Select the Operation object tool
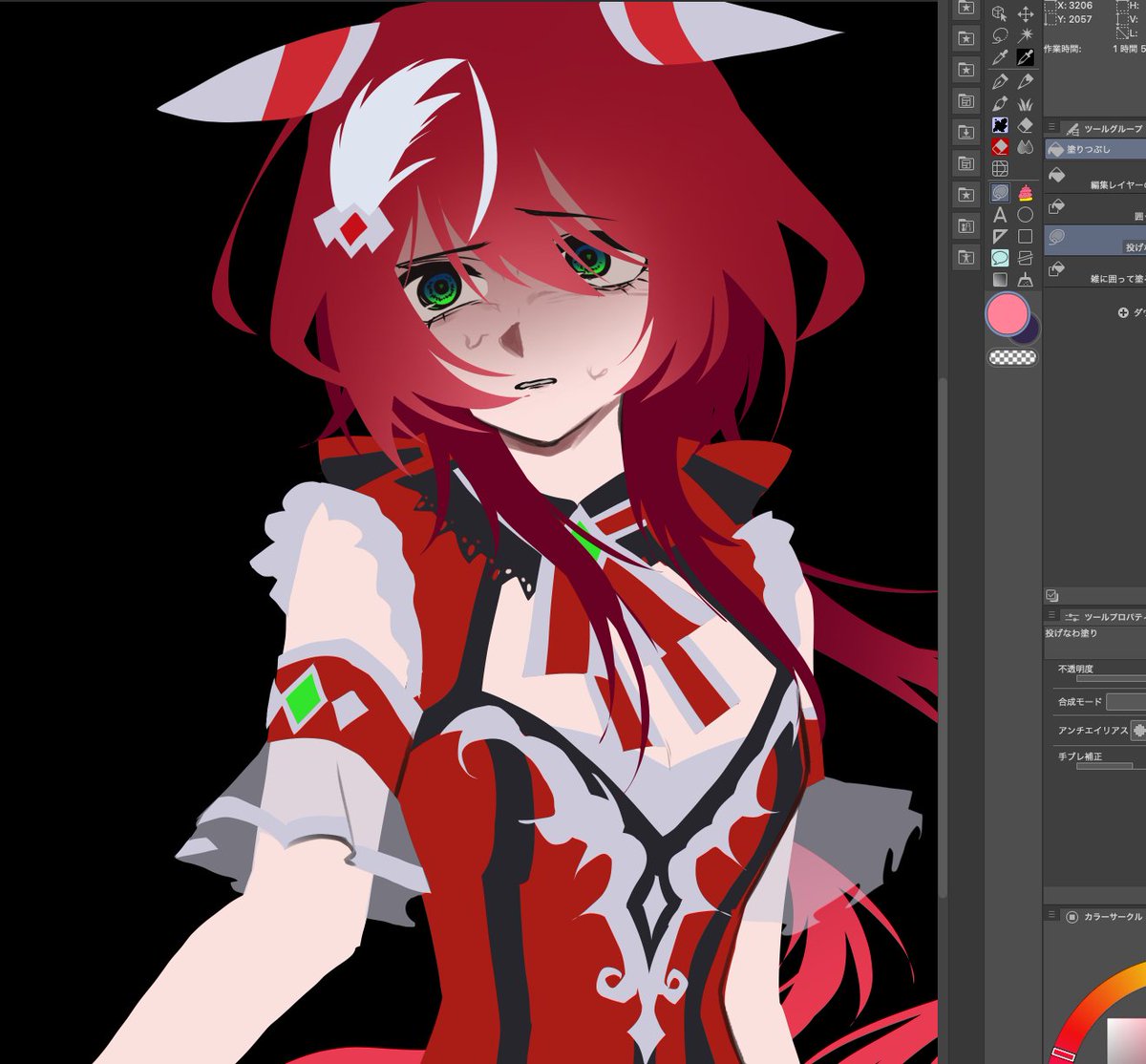 [1000, 14]
